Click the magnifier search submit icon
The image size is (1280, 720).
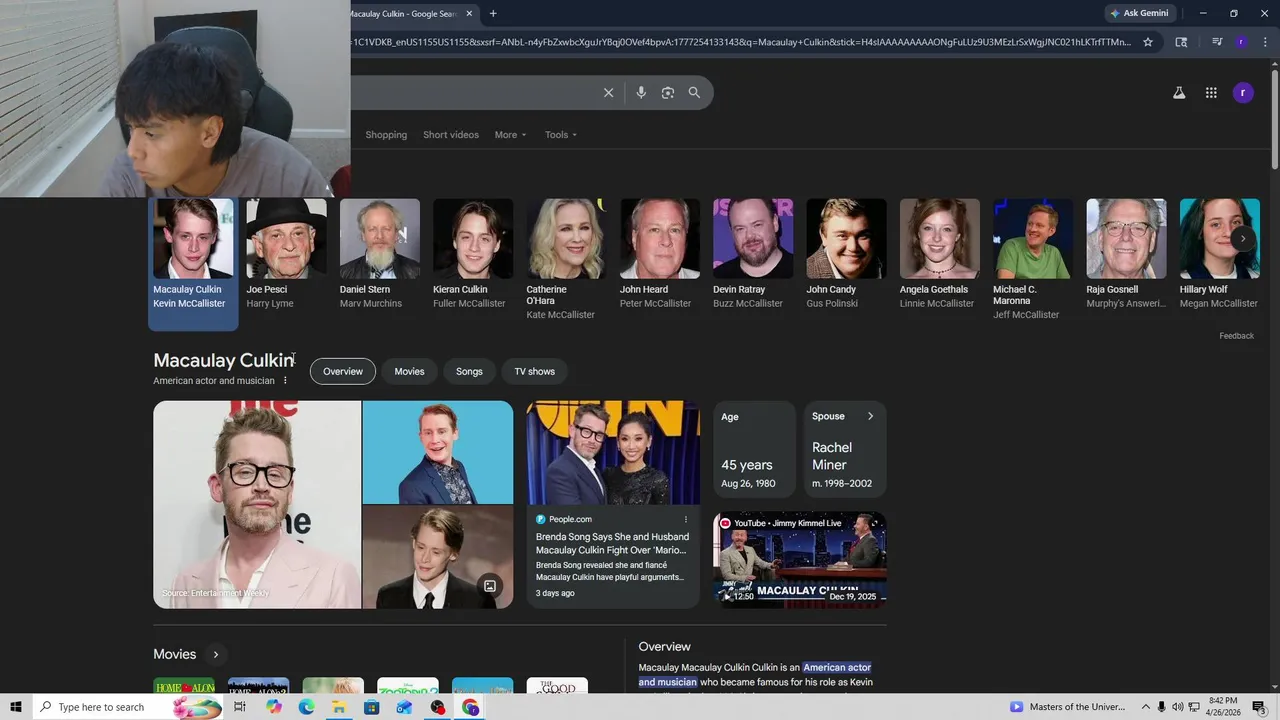point(694,92)
